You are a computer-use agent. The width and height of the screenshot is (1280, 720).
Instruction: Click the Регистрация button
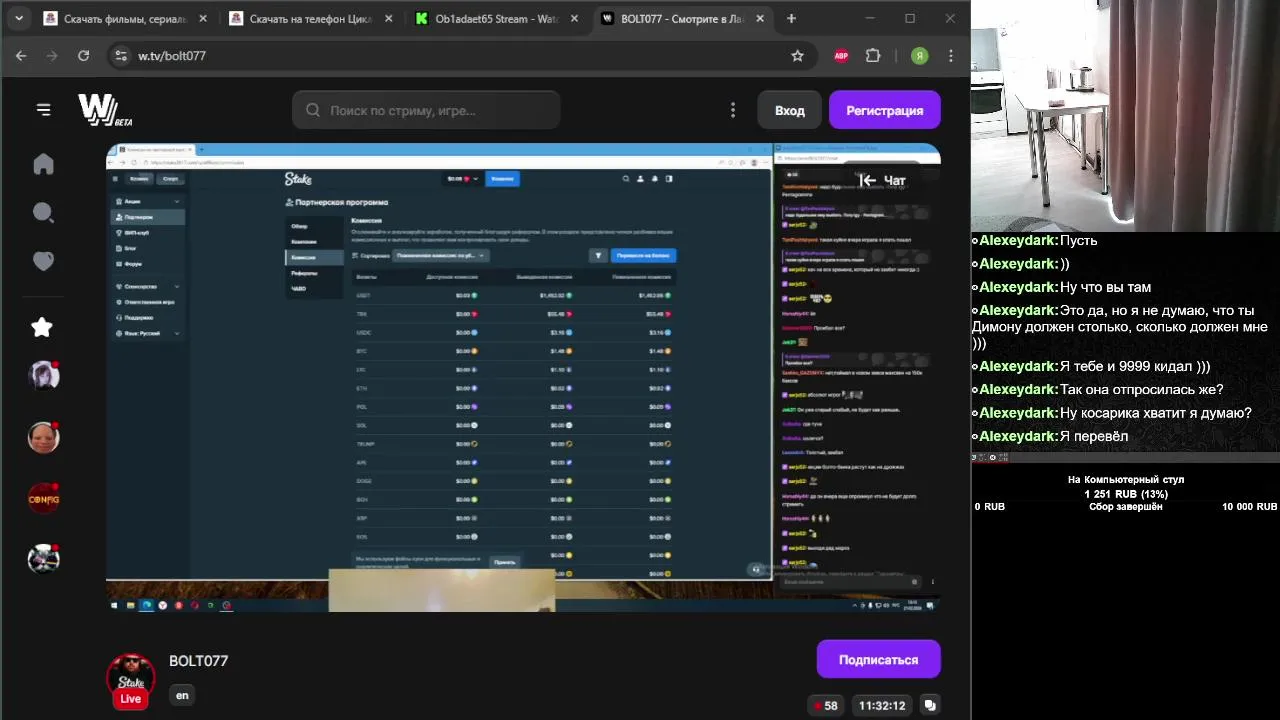[x=885, y=110]
